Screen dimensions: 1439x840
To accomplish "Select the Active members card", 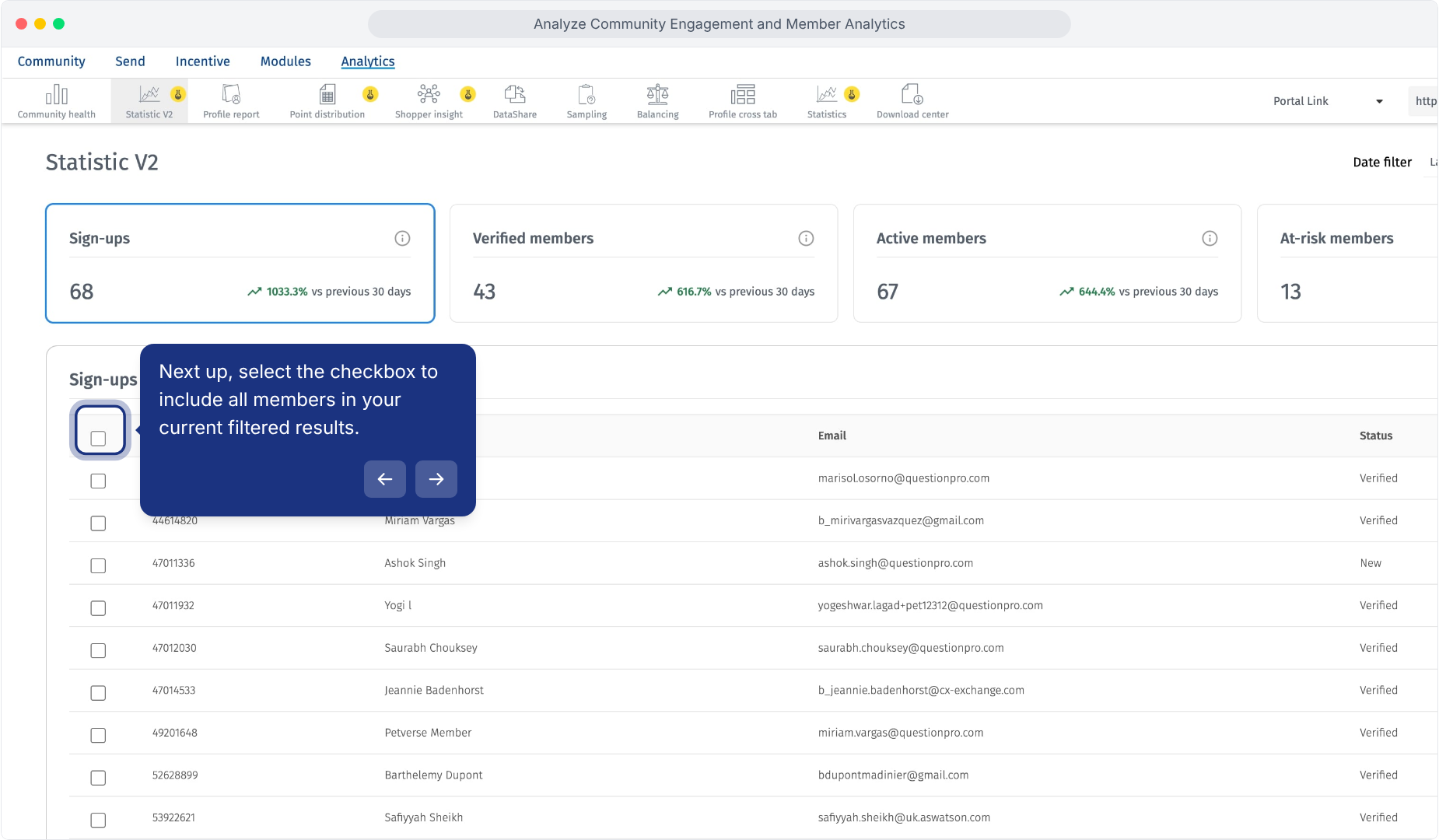I will pos(1047,263).
